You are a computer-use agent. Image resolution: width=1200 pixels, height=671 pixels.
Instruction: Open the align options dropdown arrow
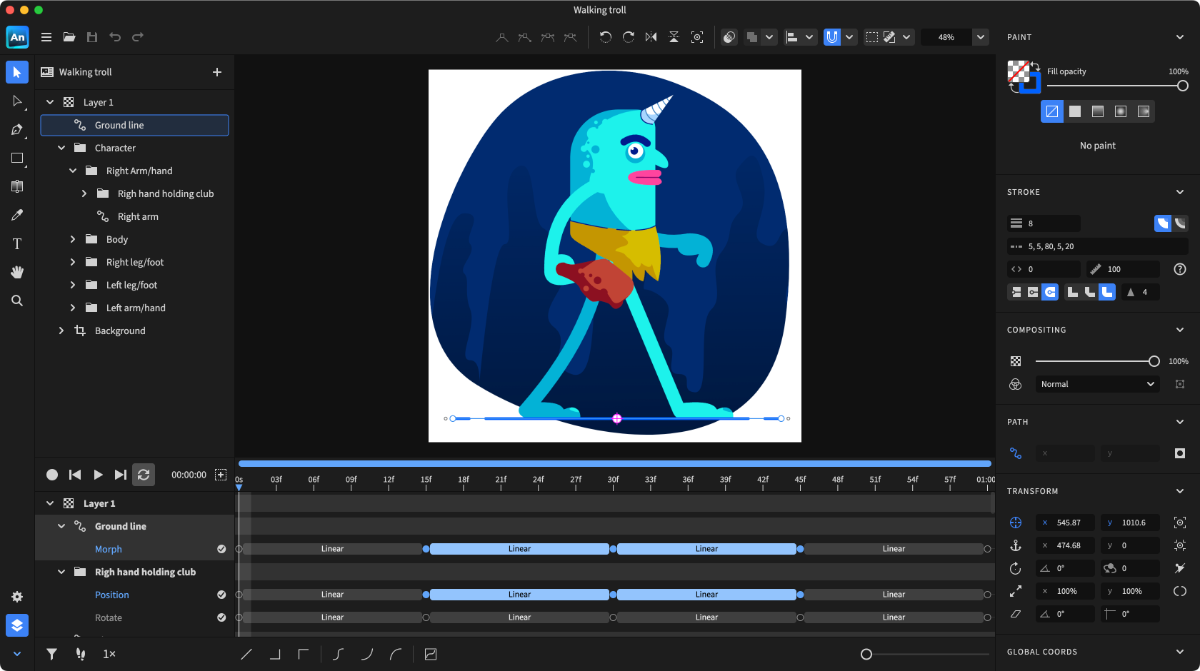pyautogui.click(x=810, y=37)
